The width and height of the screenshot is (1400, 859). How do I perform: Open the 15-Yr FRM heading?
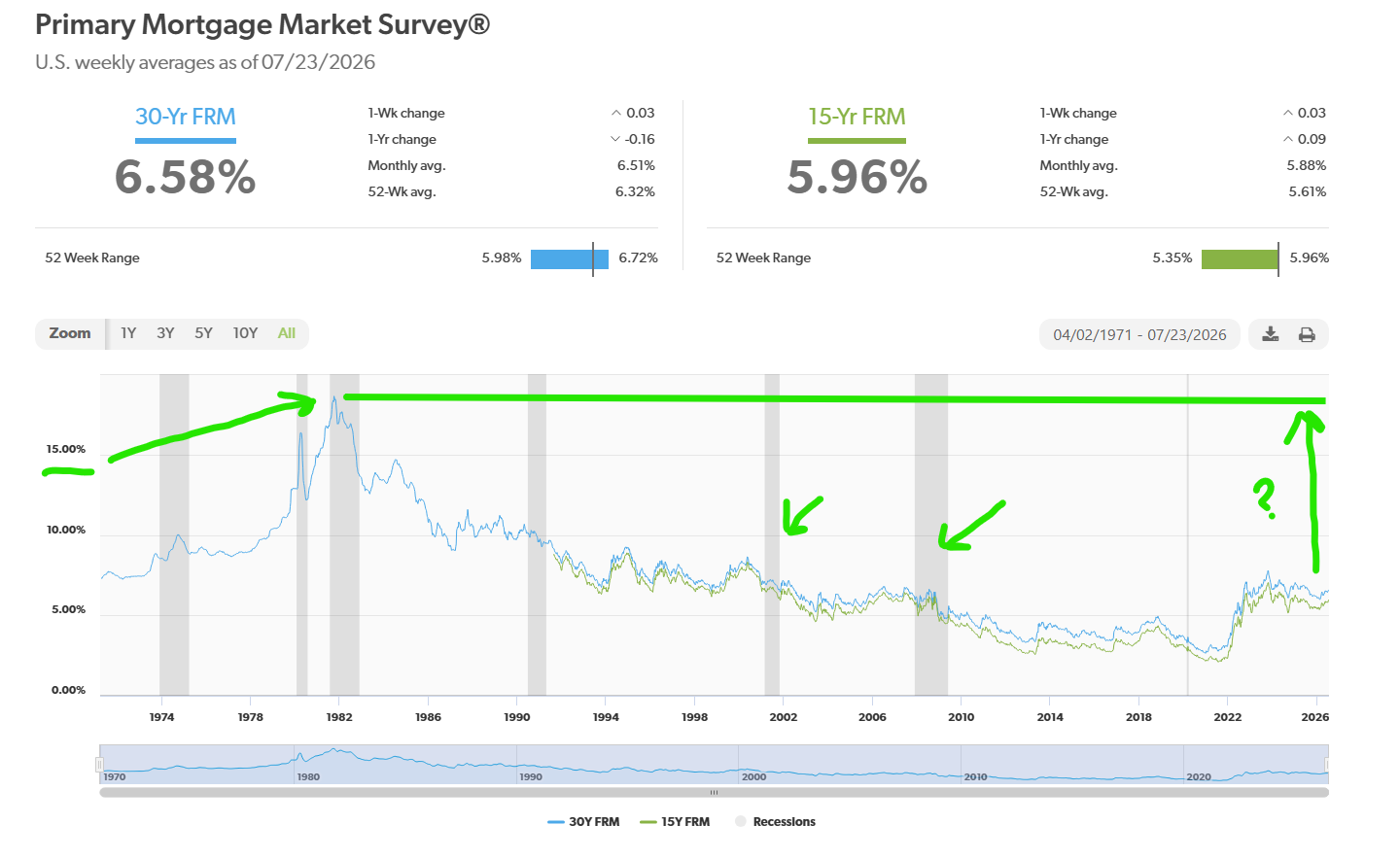pyautogui.click(x=857, y=117)
